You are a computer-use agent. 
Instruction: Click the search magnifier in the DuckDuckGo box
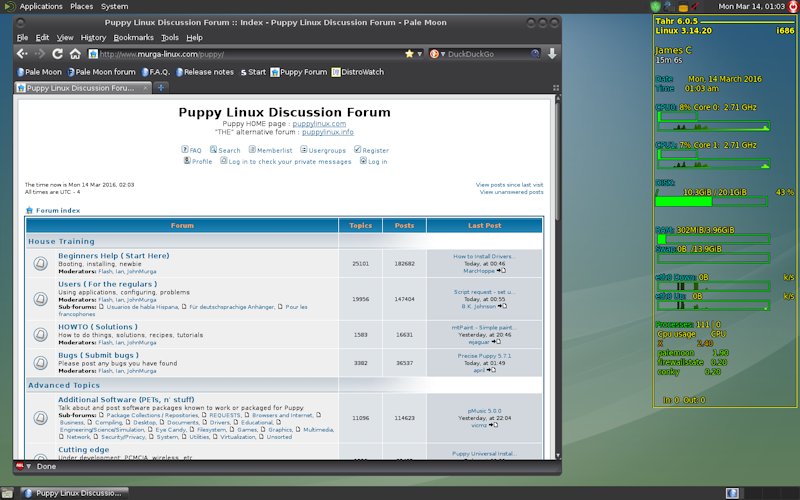click(535, 54)
